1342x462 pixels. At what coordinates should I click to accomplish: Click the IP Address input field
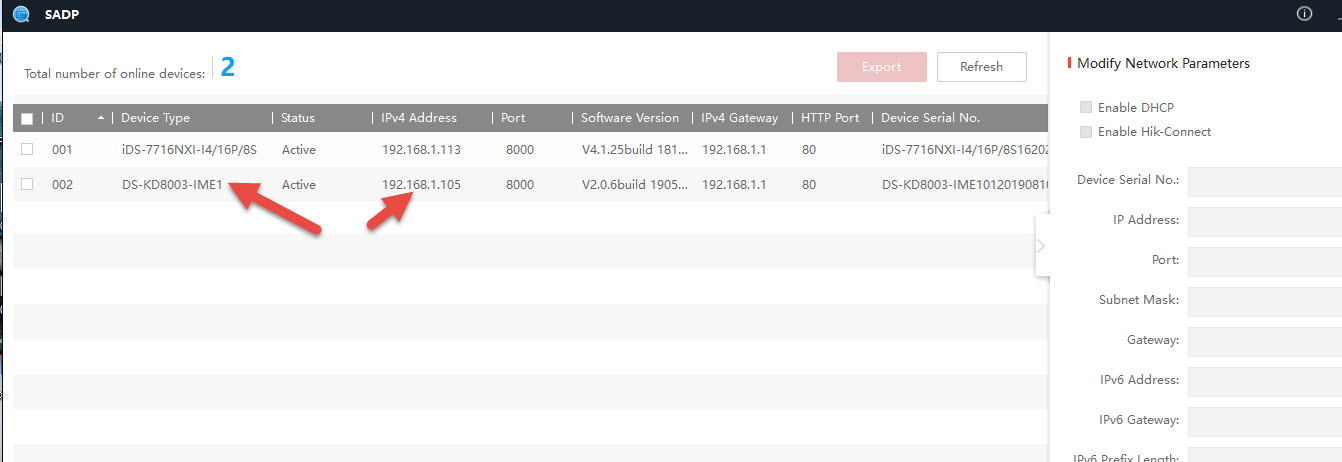(x=1264, y=220)
